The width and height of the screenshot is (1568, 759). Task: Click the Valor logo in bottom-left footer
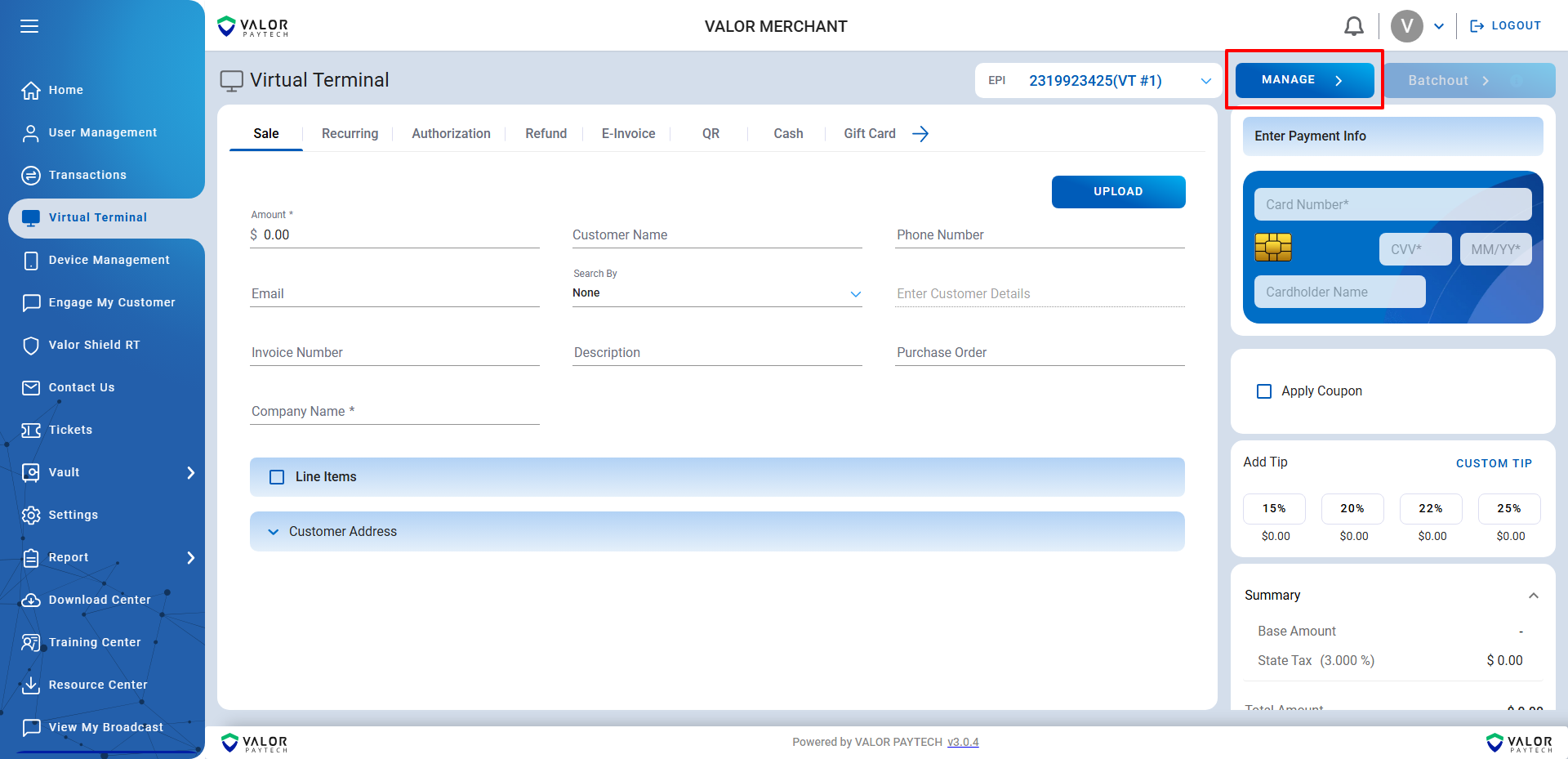pos(254,743)
